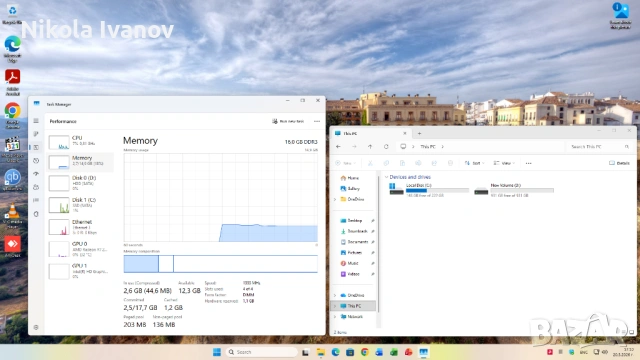Select CPU in performance list

point(80,142)
